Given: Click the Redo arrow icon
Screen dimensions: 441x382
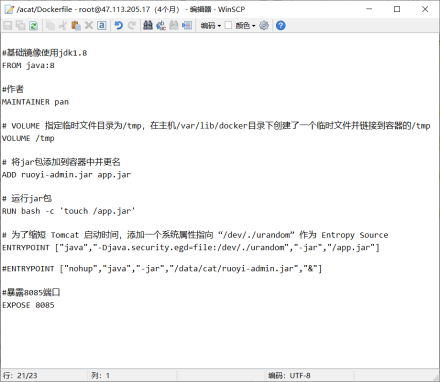Looking at the screenshot, I should tap(132, 25).
